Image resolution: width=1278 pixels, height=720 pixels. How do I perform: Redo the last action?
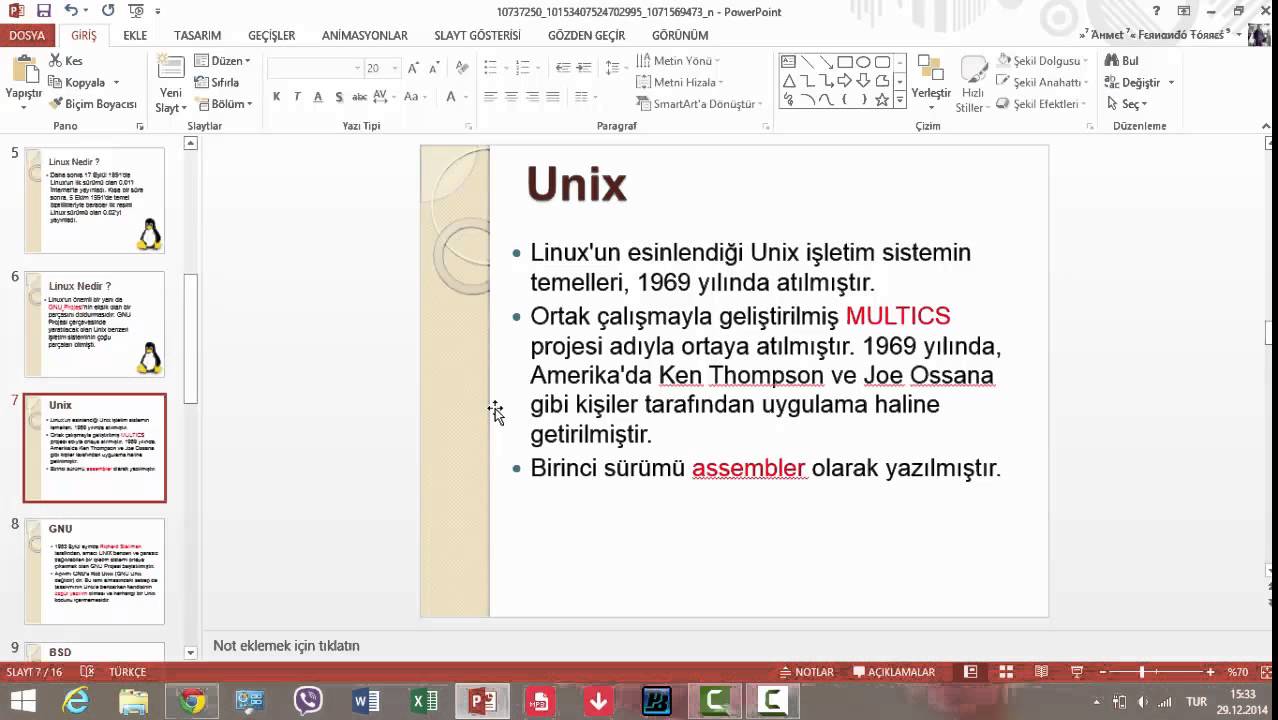click(x=107, y=11)
